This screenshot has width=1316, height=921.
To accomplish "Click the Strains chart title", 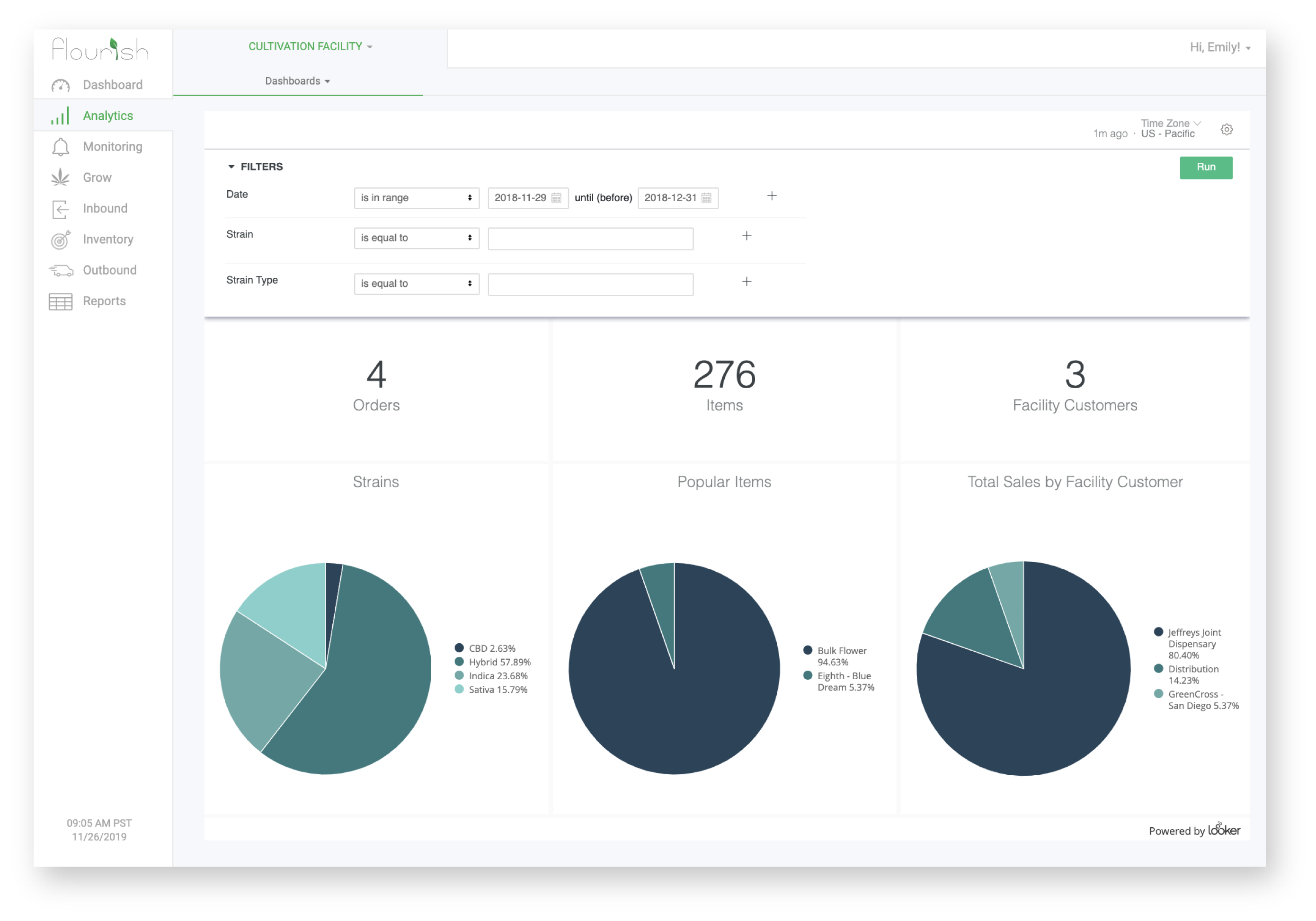I will coord(375,481).
